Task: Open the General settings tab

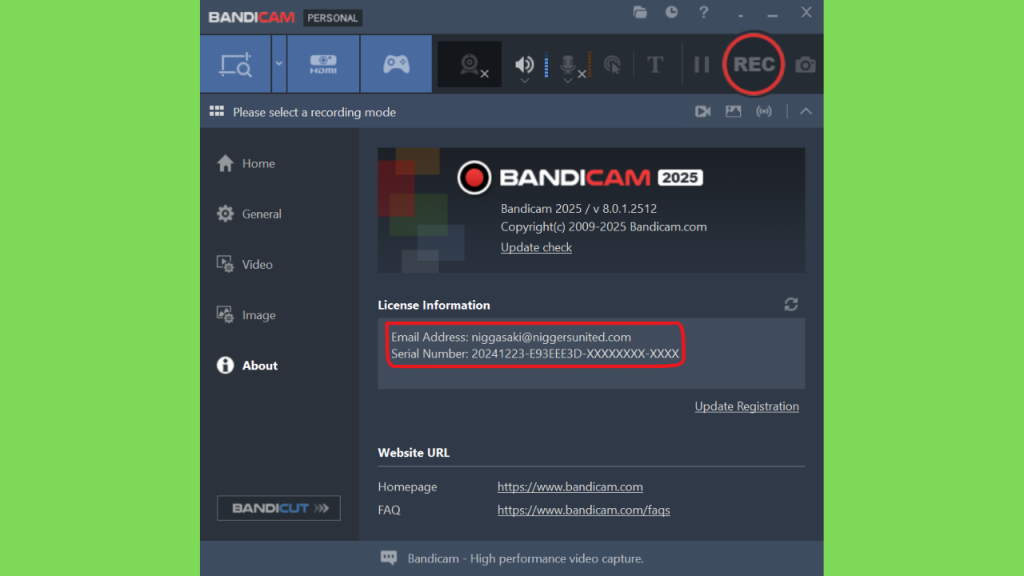Action: pyautogui.click(x=249, y=214)
